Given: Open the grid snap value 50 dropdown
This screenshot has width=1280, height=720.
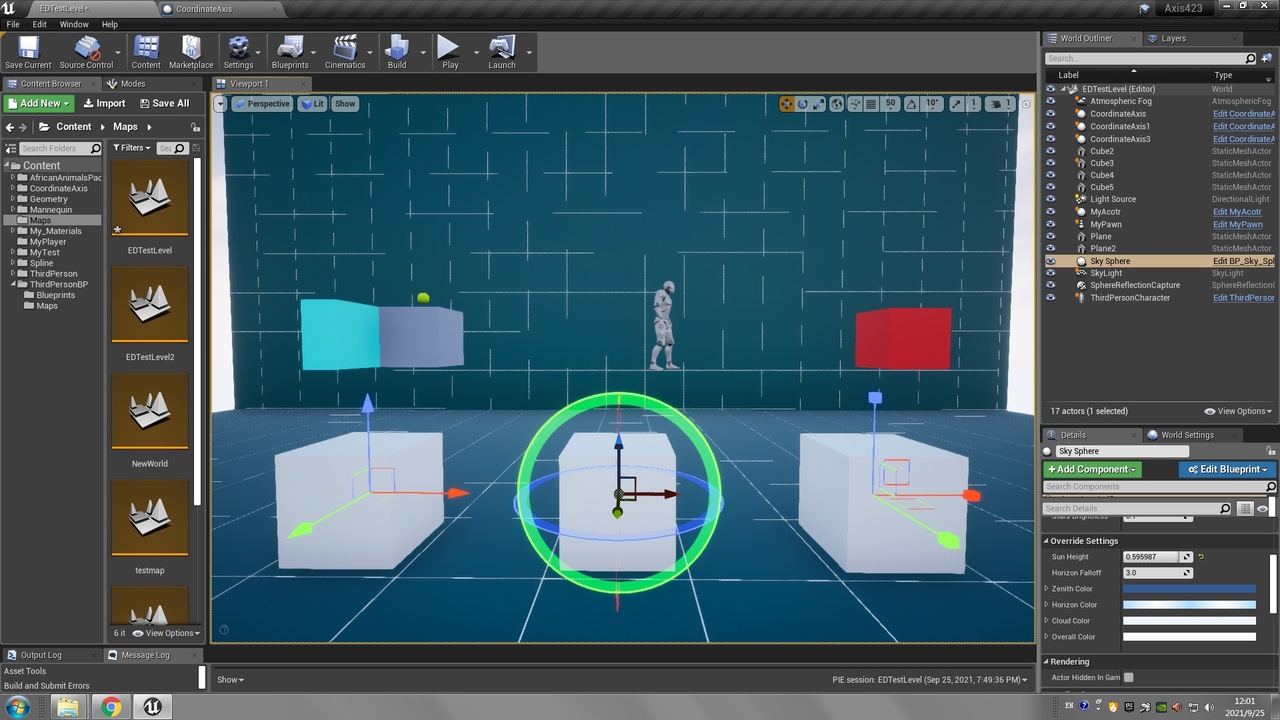Looking at the screenshot, I should 890,104.
